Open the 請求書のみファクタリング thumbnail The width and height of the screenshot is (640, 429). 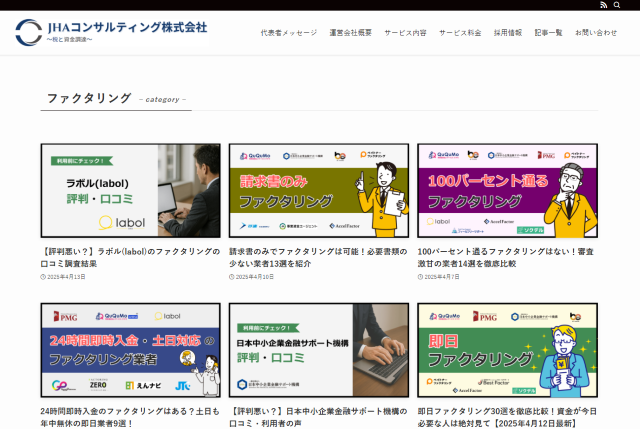point(318,190)
